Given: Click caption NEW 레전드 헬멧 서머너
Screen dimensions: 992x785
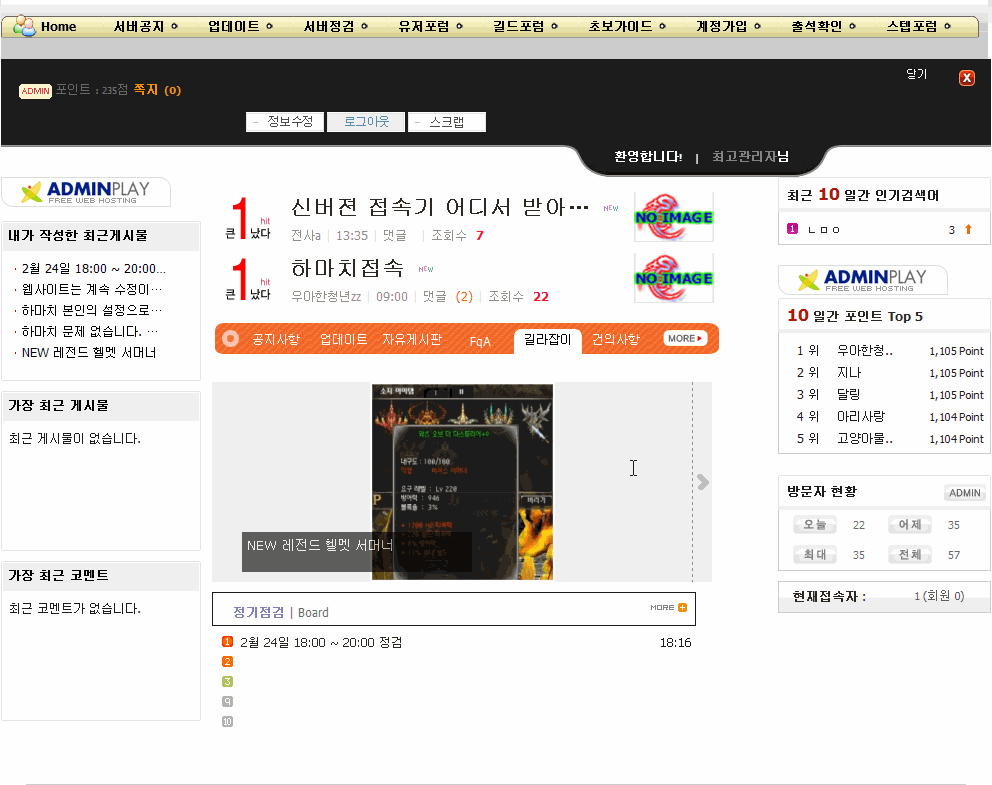Looking at the screenshot, I should click(x=320, y=545).
